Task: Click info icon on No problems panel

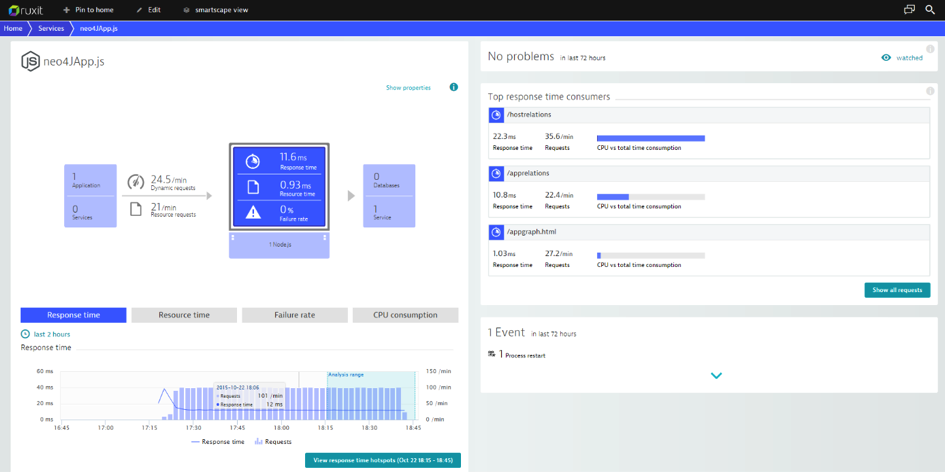Action: click(930, 49)
